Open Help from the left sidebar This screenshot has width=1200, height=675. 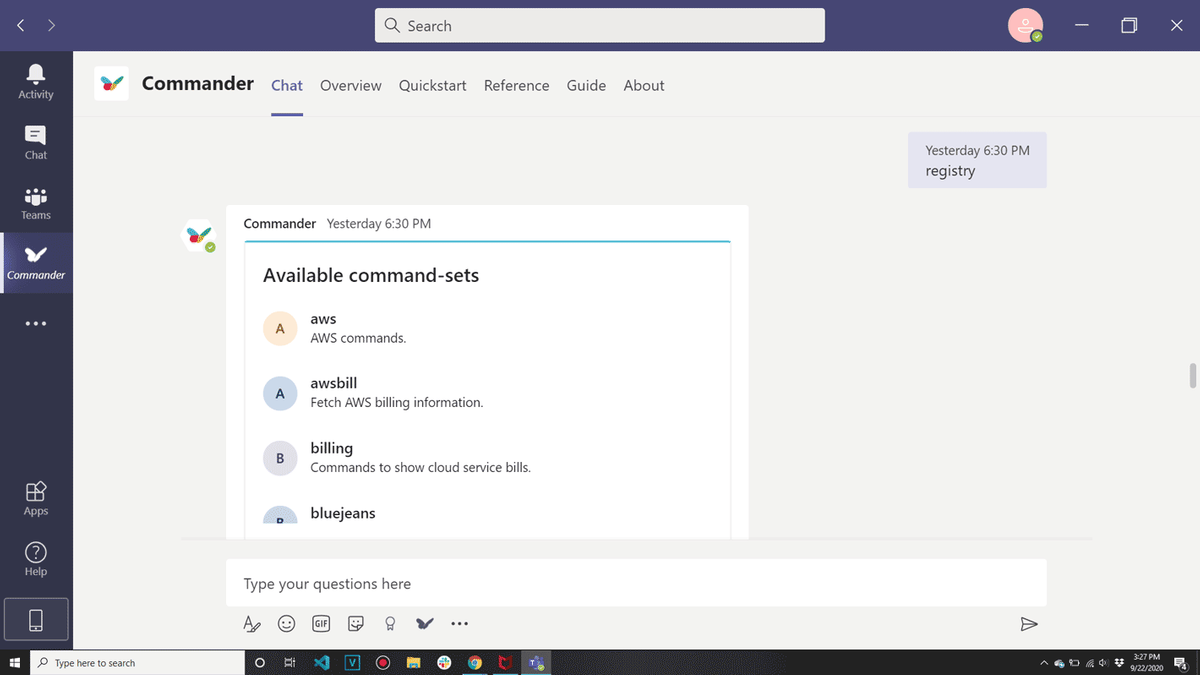tap(36, 558)
